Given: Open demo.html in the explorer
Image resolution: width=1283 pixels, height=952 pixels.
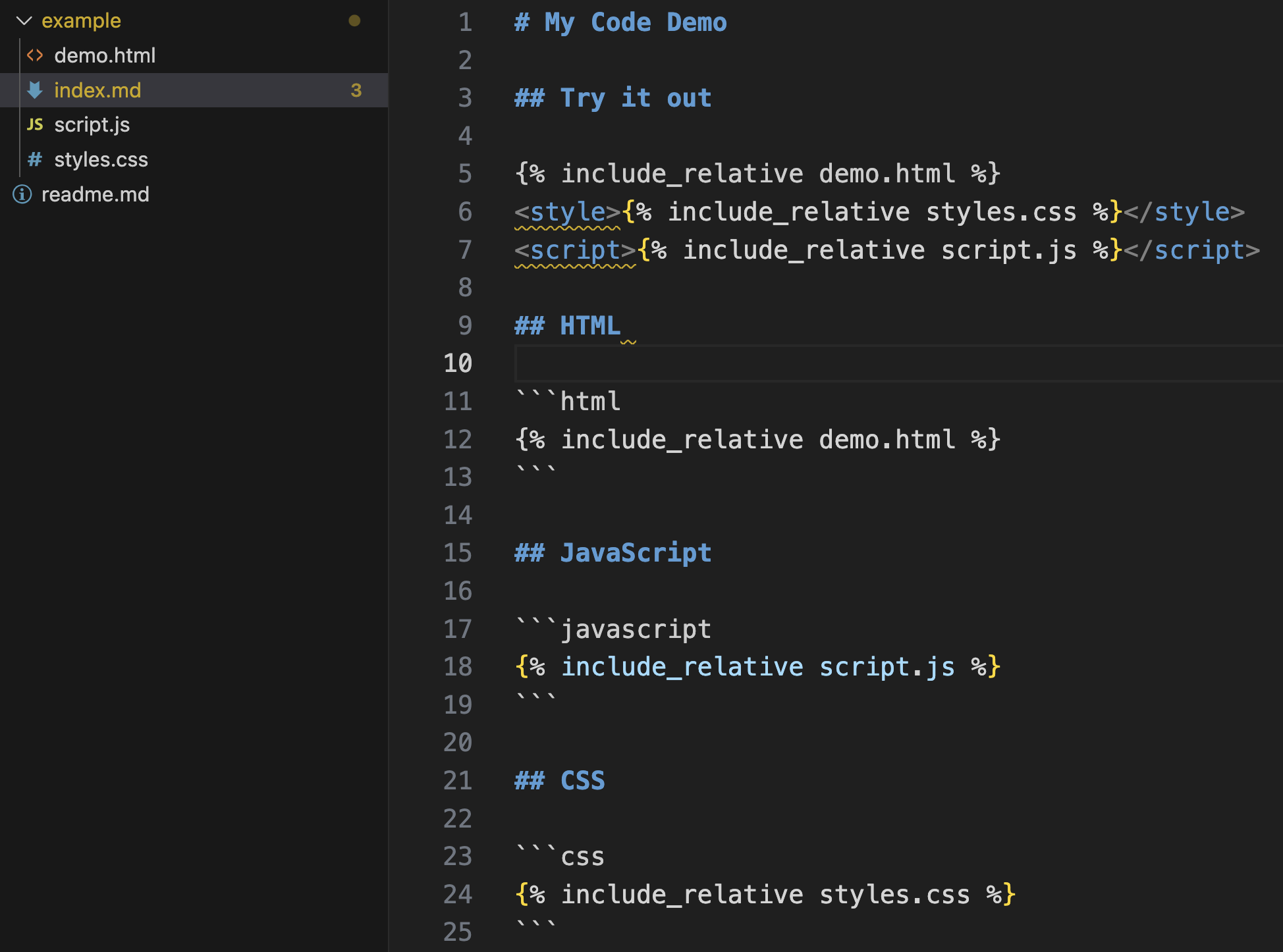Looking at the screenshot, I should tap(105, 55).
